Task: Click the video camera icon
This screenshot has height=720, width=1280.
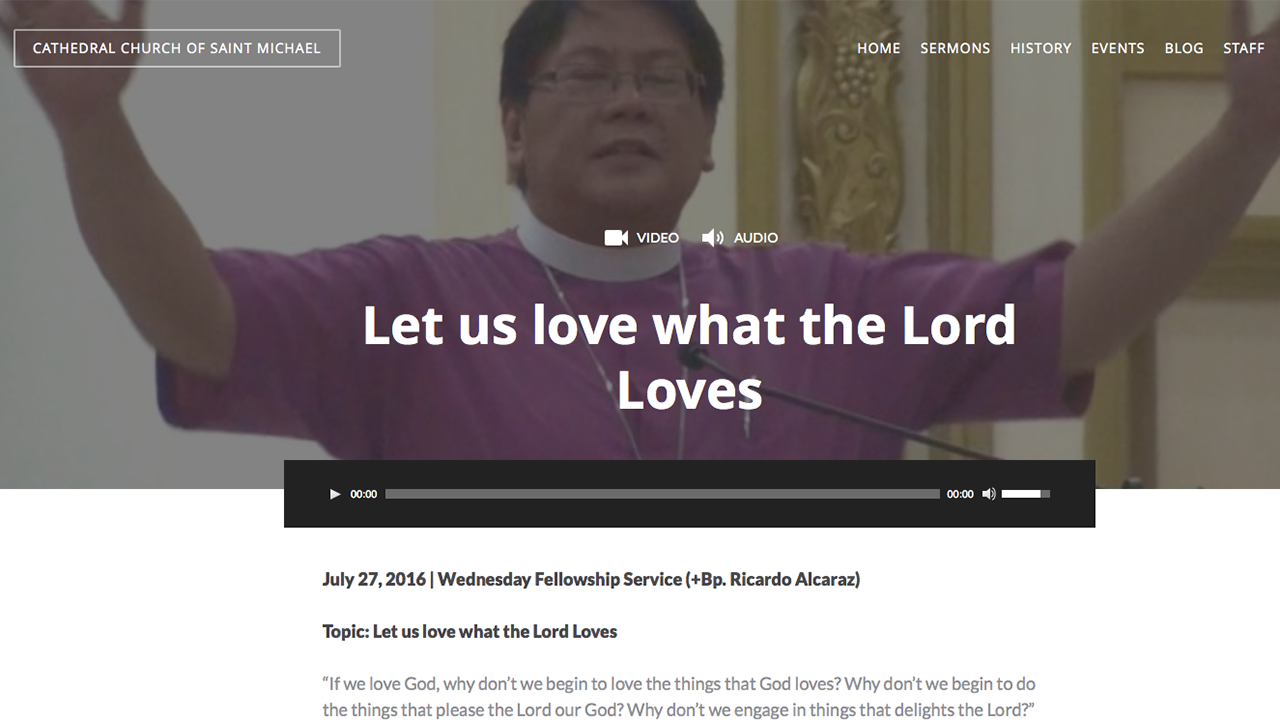Action: click(x=616, y=238)
